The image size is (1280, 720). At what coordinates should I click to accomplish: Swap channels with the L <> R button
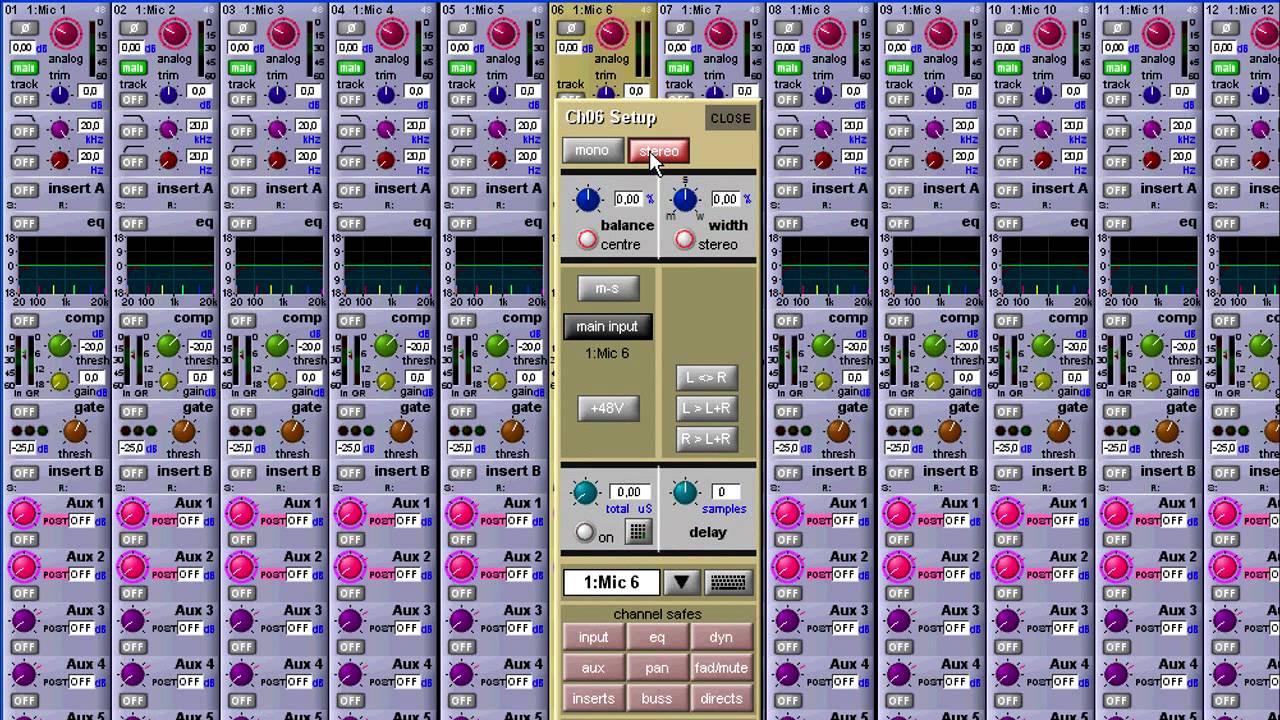[x=706, y=378]
